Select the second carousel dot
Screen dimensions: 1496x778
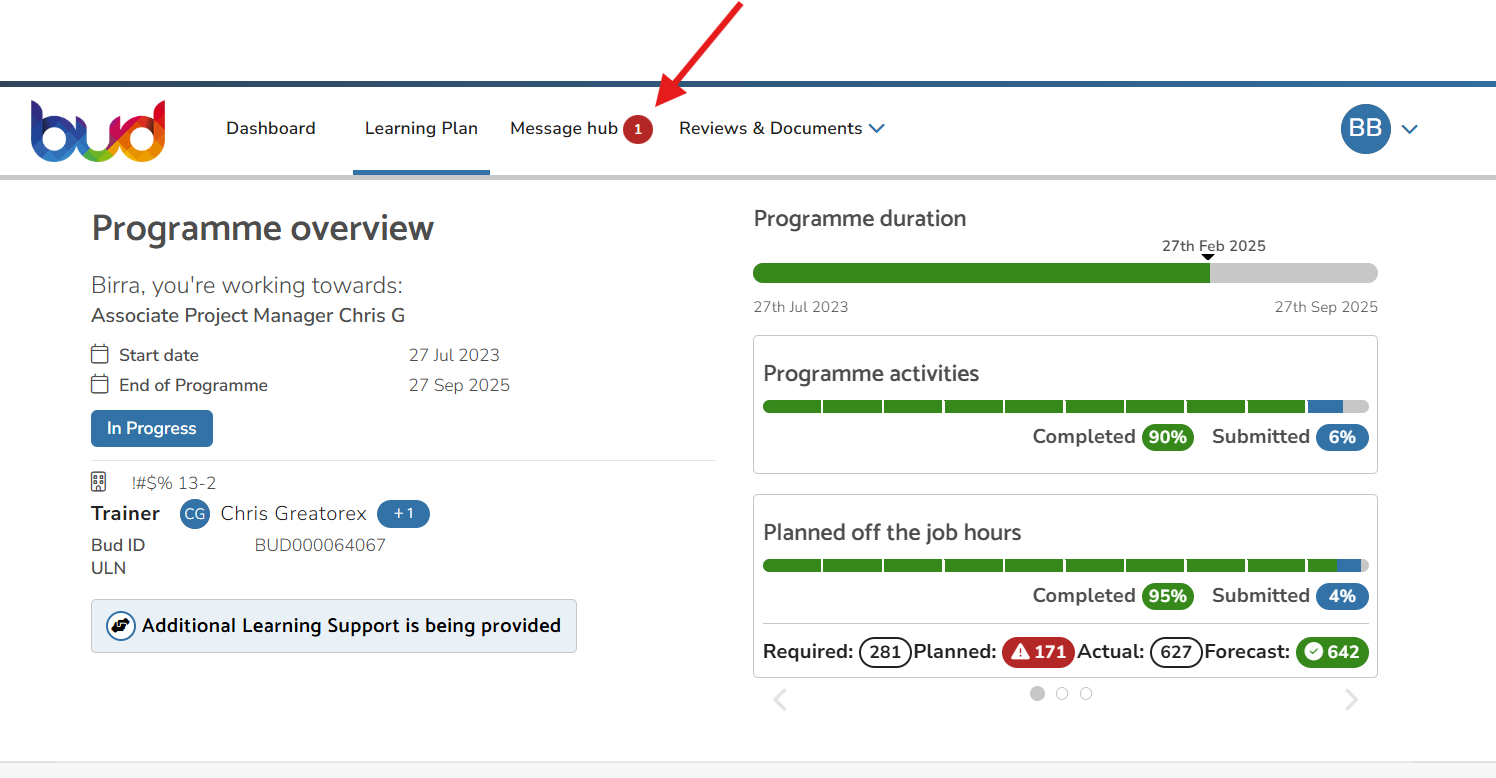click(x=1062, y=693)
